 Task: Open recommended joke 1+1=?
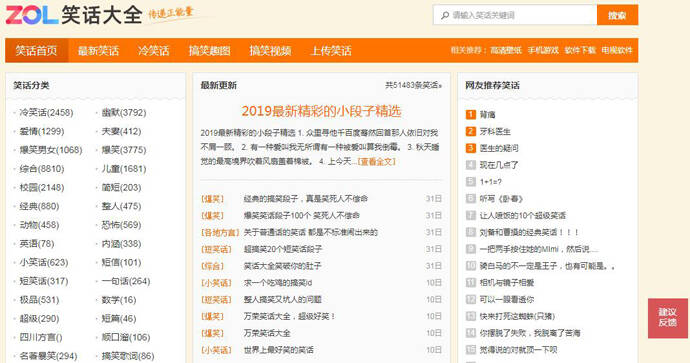pyautogui.click(x=491, y=182)
